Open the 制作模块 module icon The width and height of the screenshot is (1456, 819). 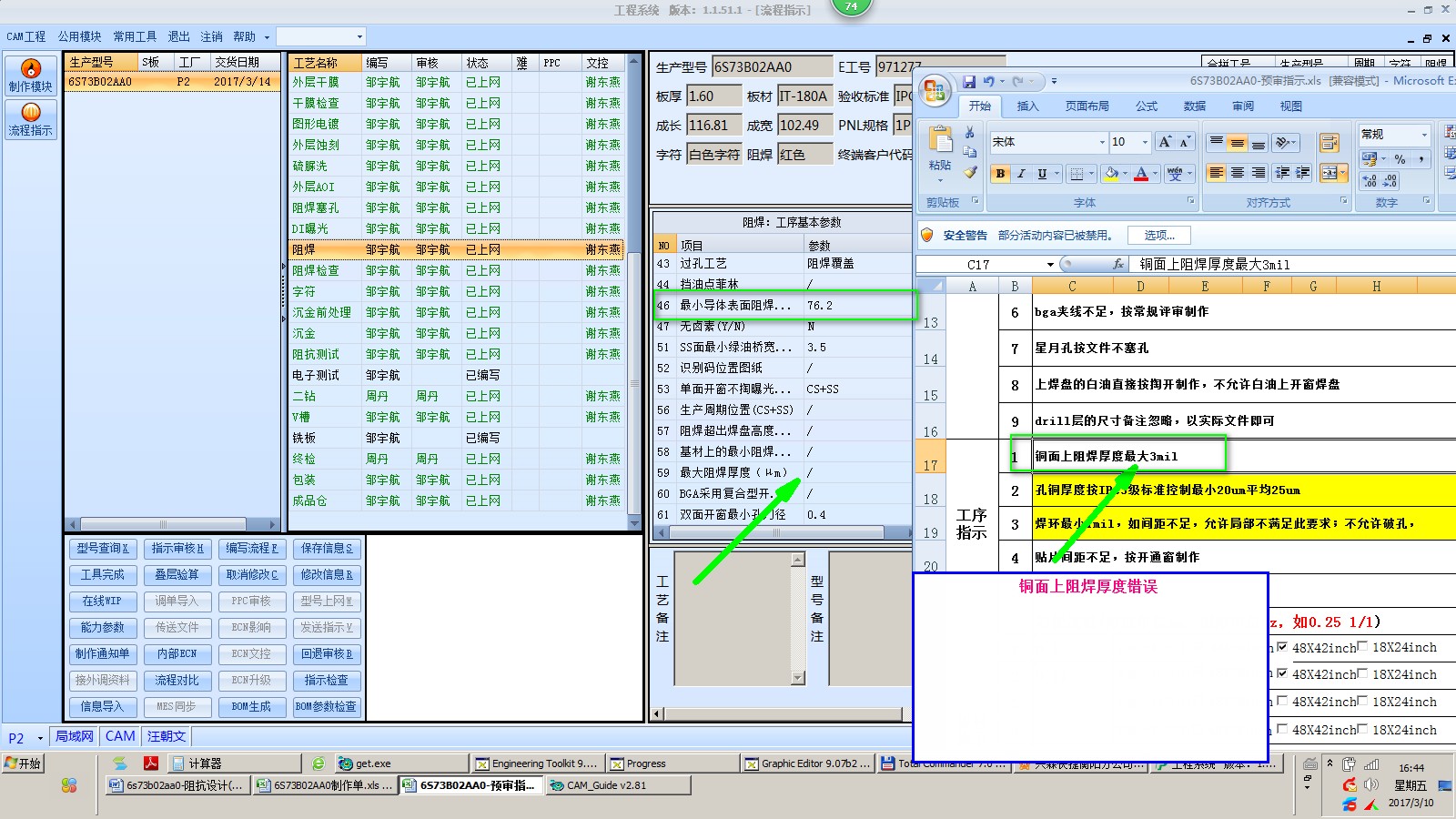tap(31, 76)
